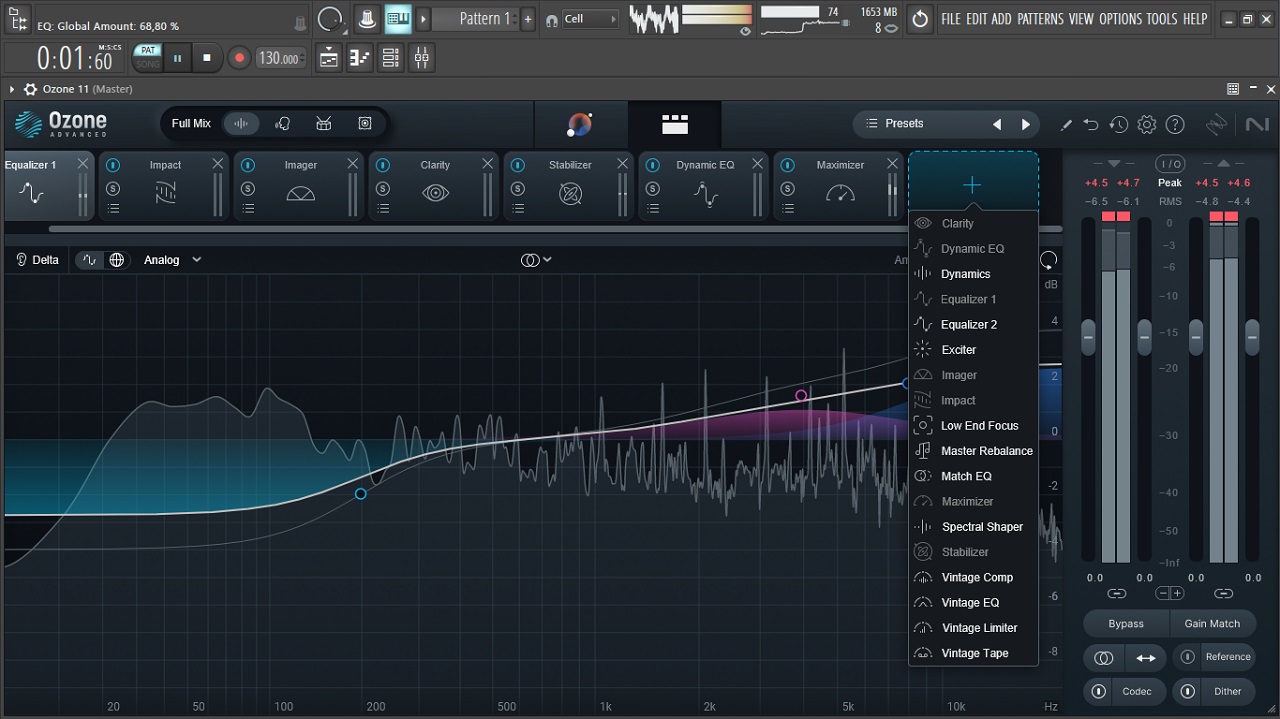Remove the Imager module with X
The image size is (1280, 719).
353,164
